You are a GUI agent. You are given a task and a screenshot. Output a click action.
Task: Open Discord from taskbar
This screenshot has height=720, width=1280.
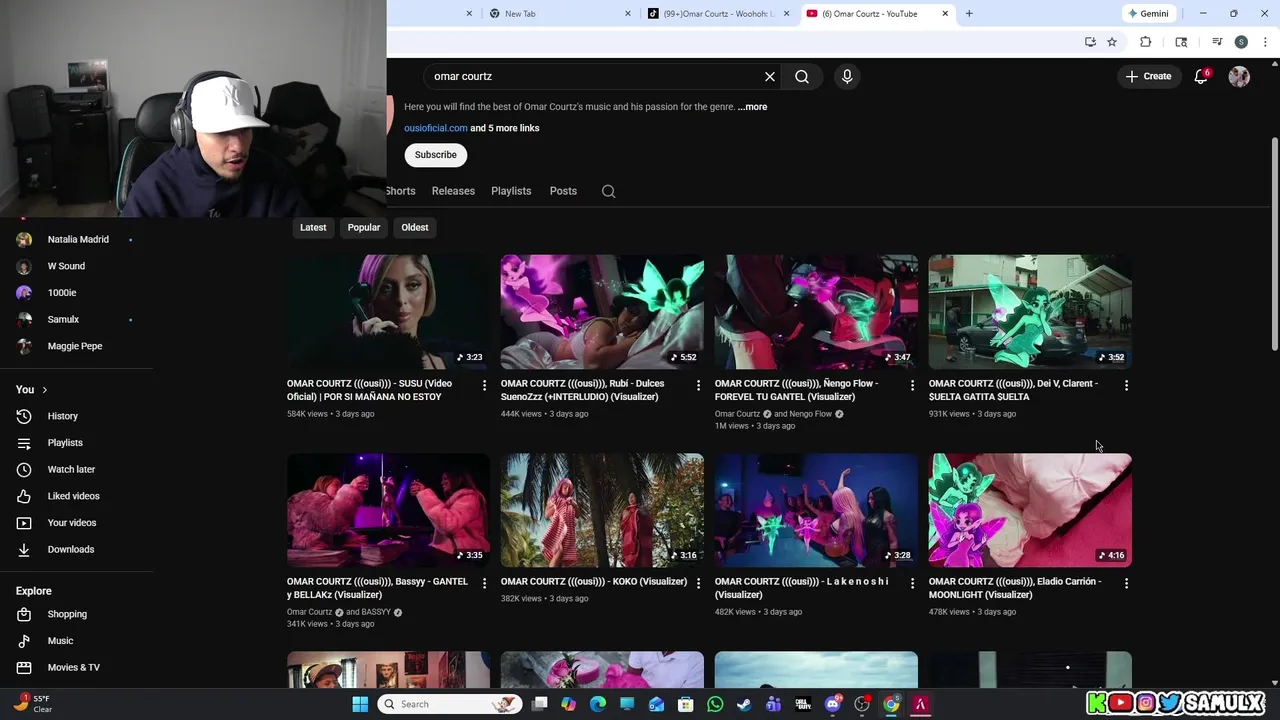pos(833,704)
